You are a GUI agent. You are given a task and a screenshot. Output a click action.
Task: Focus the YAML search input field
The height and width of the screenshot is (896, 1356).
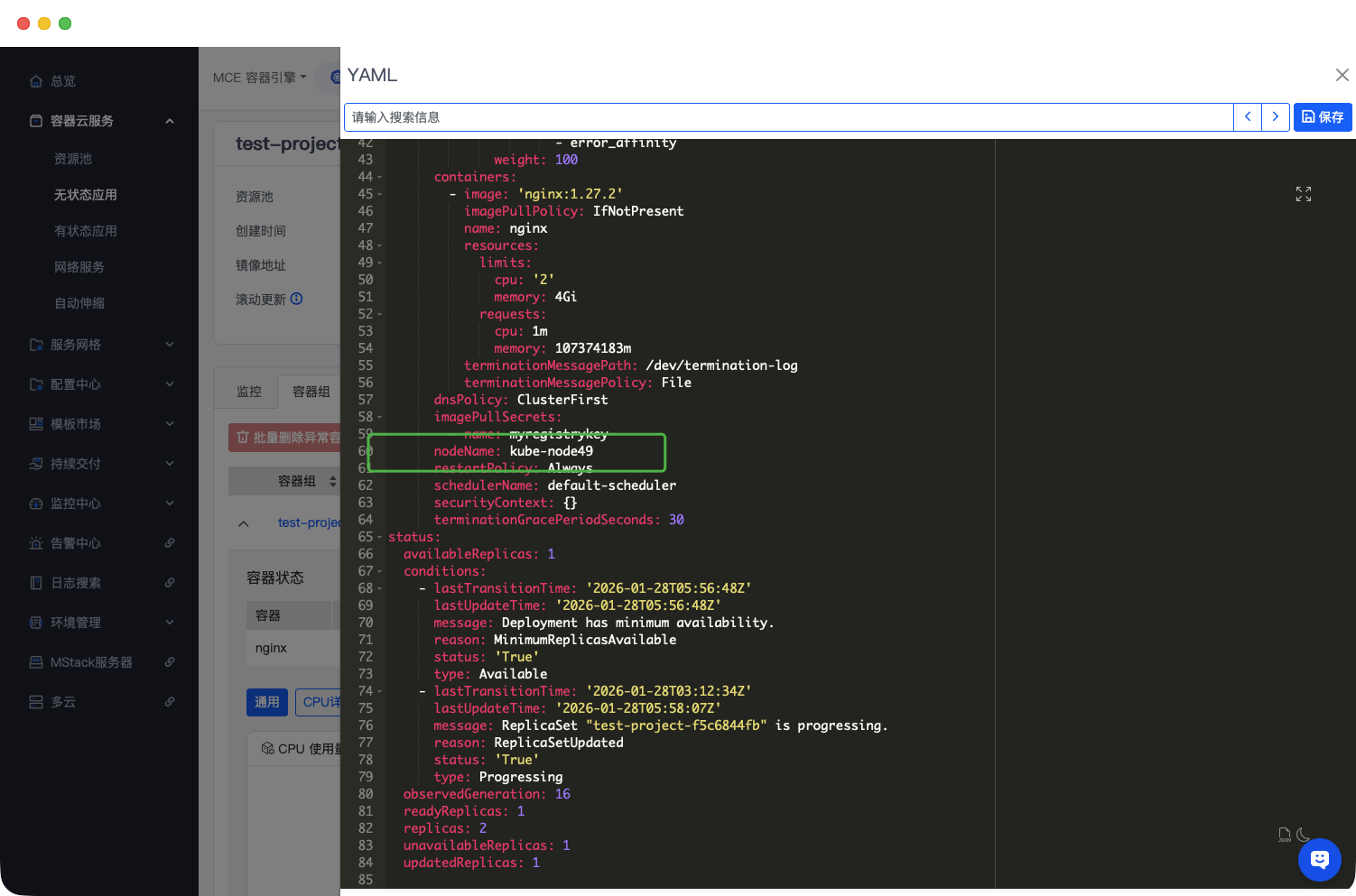787,117
